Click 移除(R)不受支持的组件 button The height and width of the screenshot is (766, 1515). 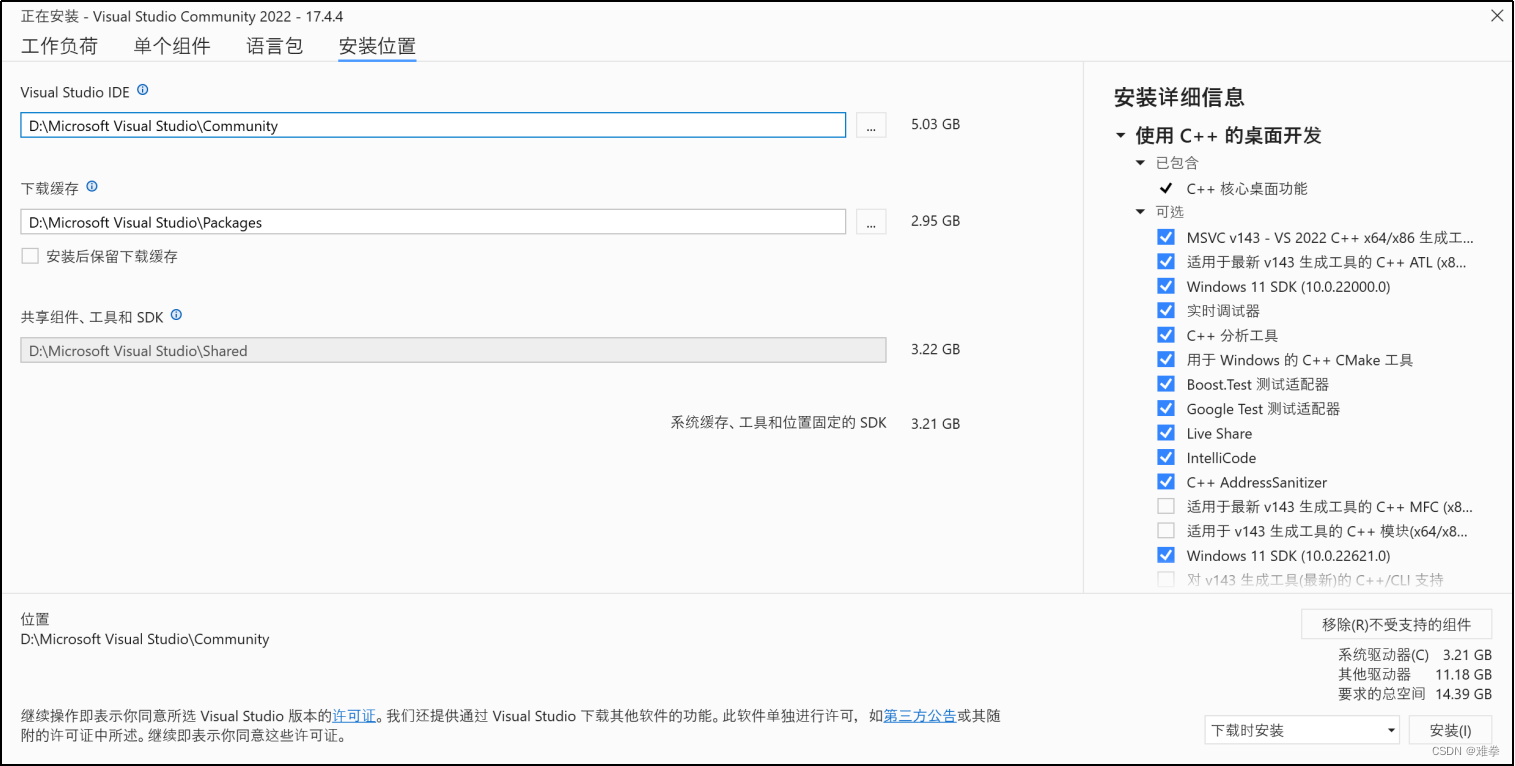pos(1397,624)
